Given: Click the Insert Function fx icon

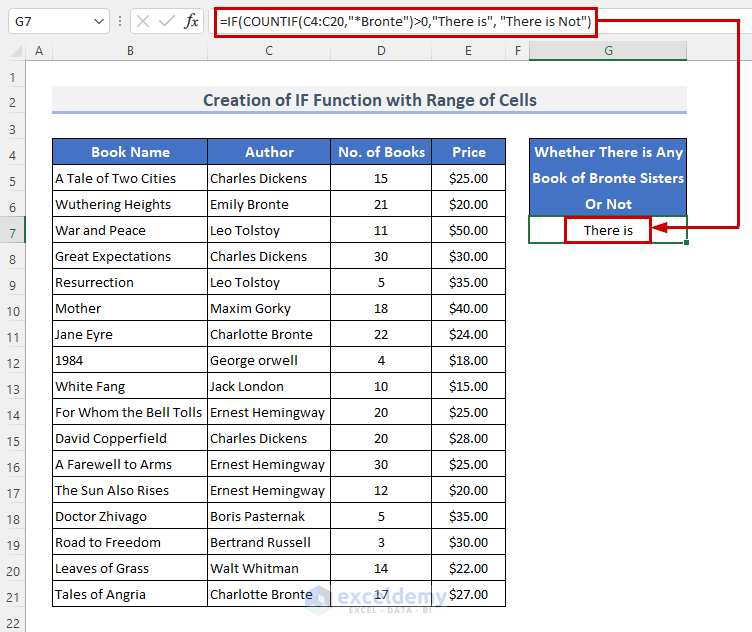Looking at the screenshot, I should [x=191, y=22].
